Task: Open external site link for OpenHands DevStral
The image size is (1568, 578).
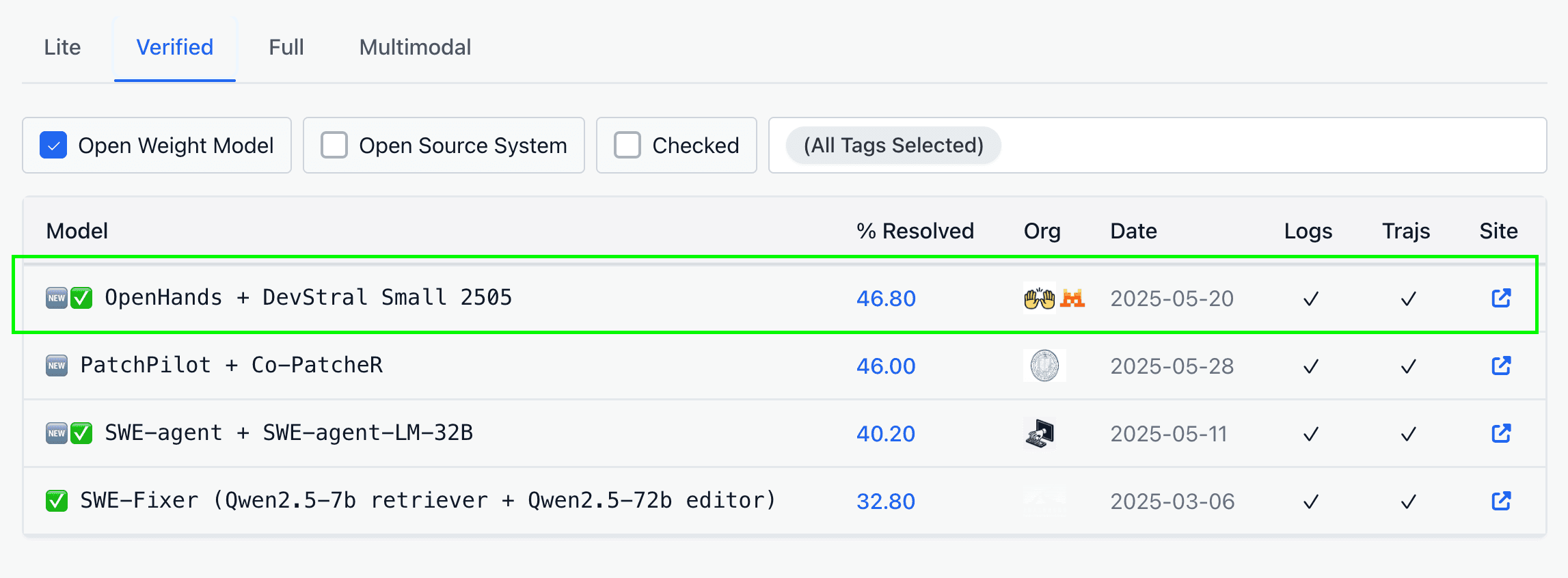Action: (x=1500, y=298)
